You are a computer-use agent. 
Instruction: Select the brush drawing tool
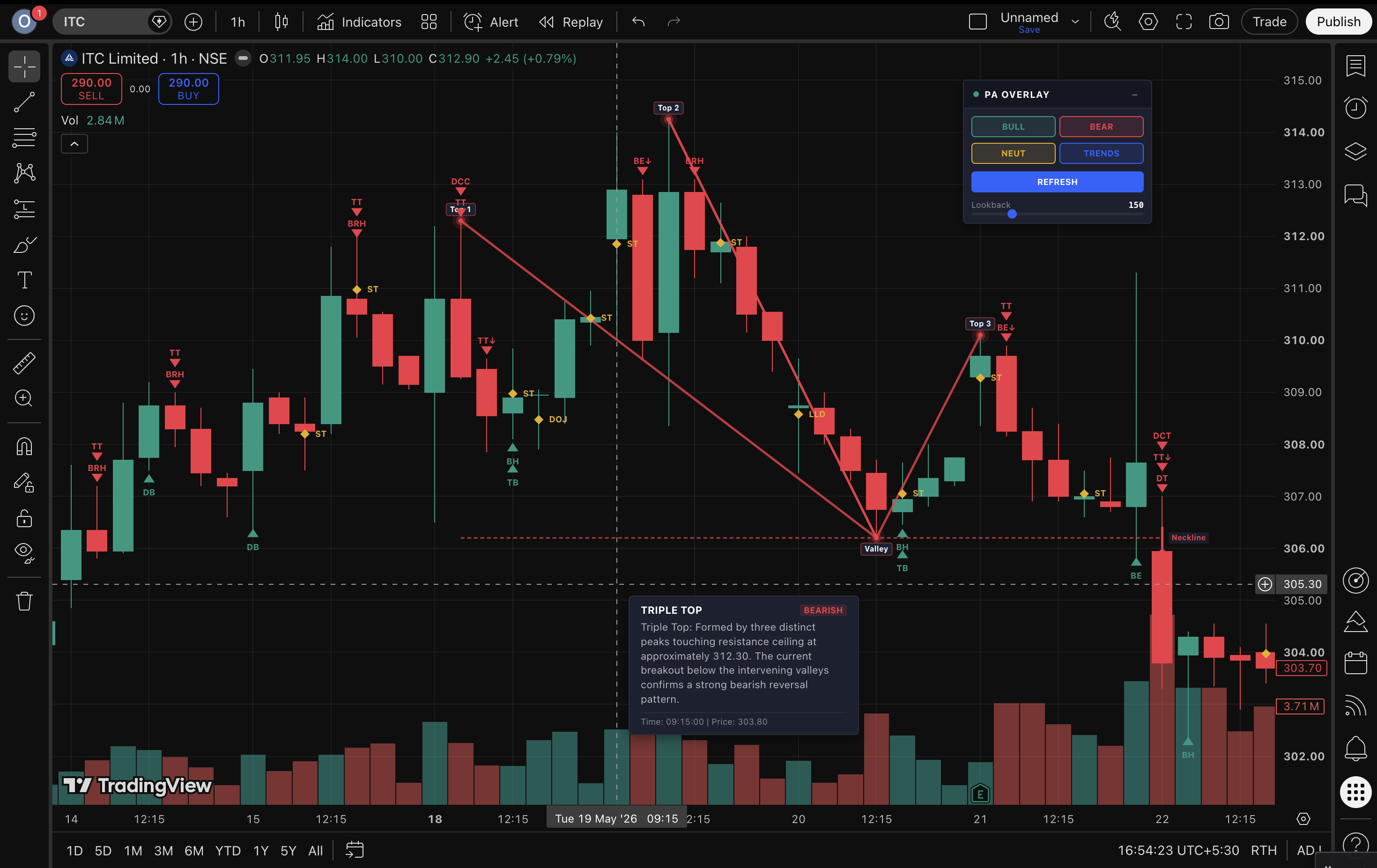click(x=24, y=244)
